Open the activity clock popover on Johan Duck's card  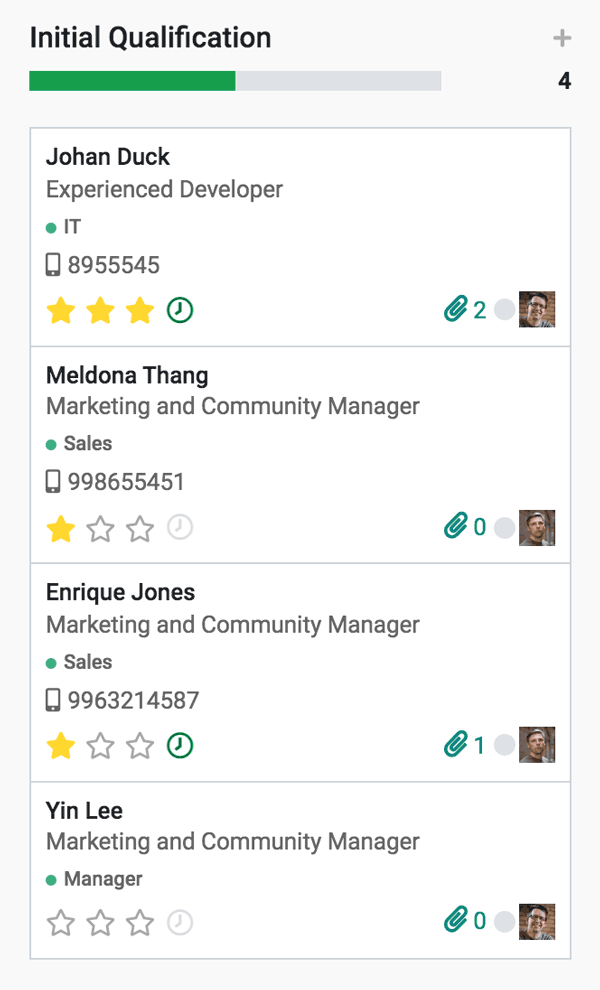pyautogui.click(x=180, y=310)
